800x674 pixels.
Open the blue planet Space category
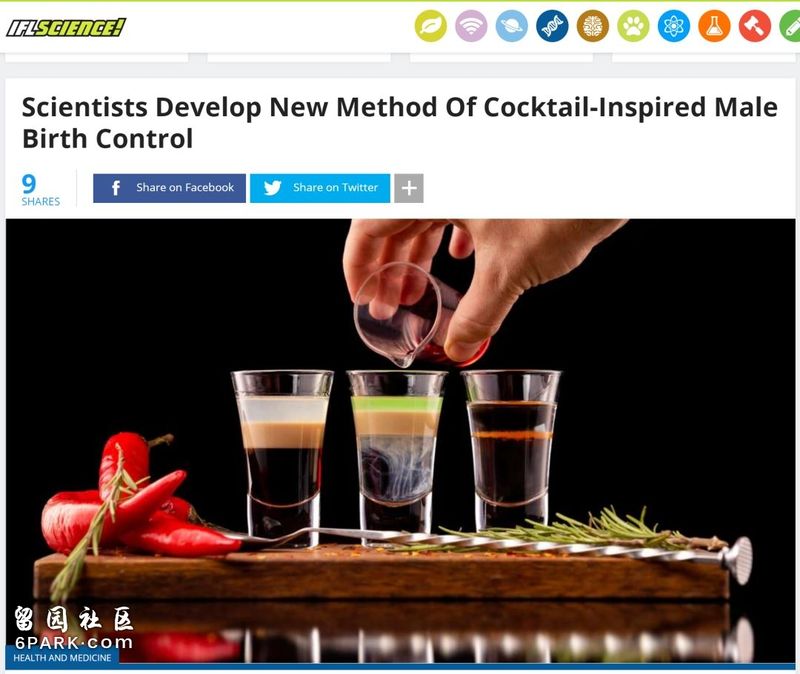pos(512,26)
